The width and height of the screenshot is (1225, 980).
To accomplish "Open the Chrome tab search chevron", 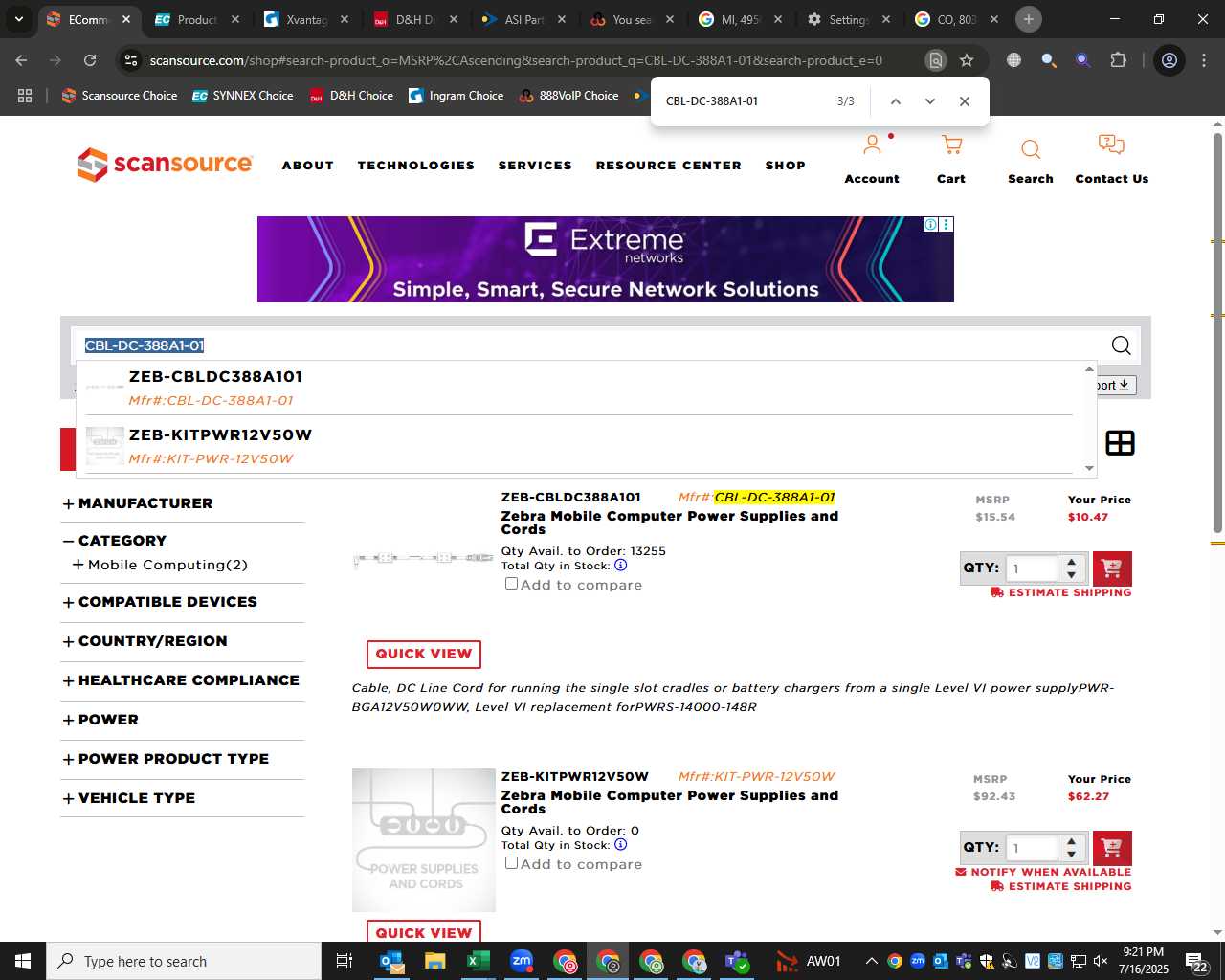I will pos(18,19).
